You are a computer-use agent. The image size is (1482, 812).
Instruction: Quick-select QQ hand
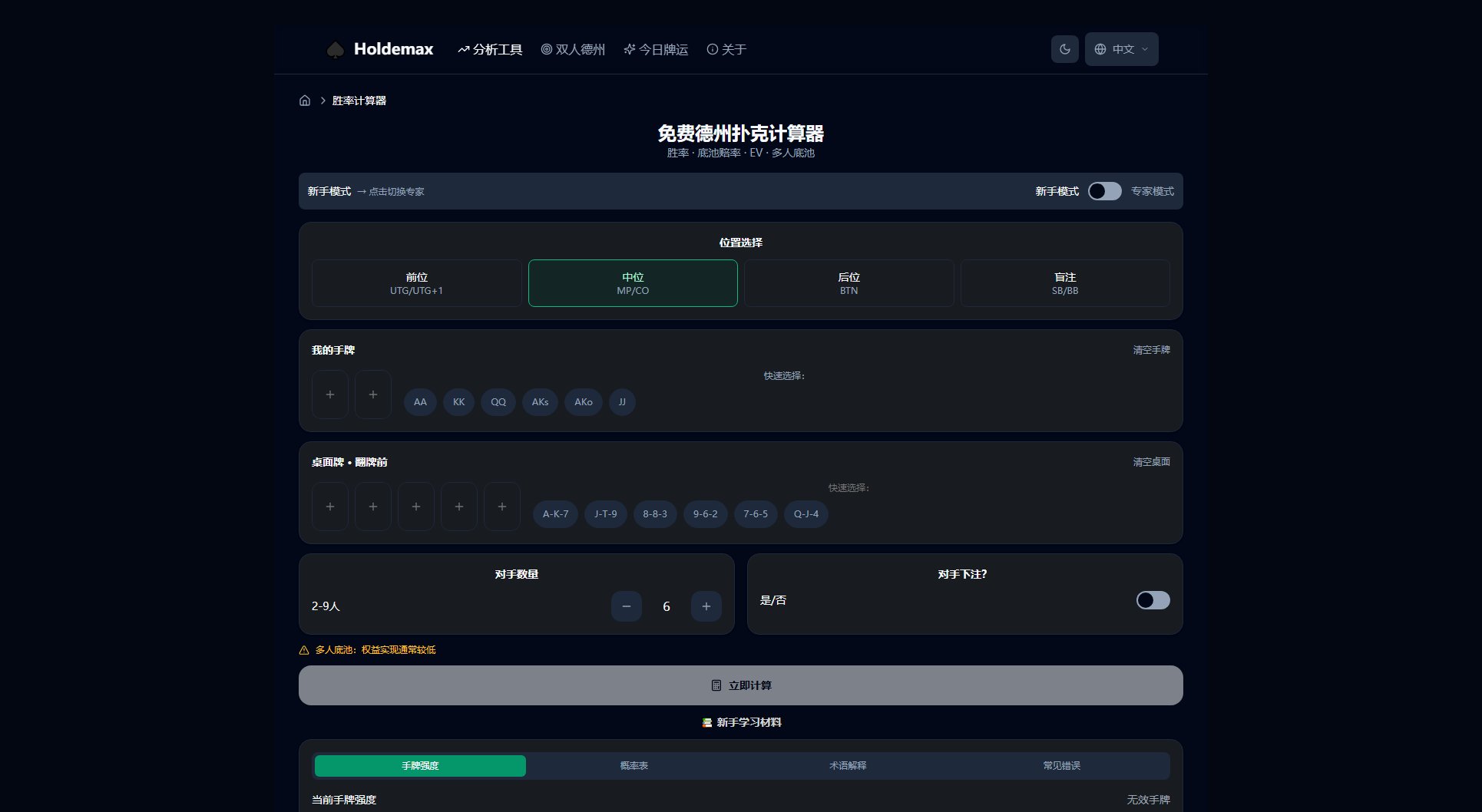pyautogui.click(x=498, y=402)
